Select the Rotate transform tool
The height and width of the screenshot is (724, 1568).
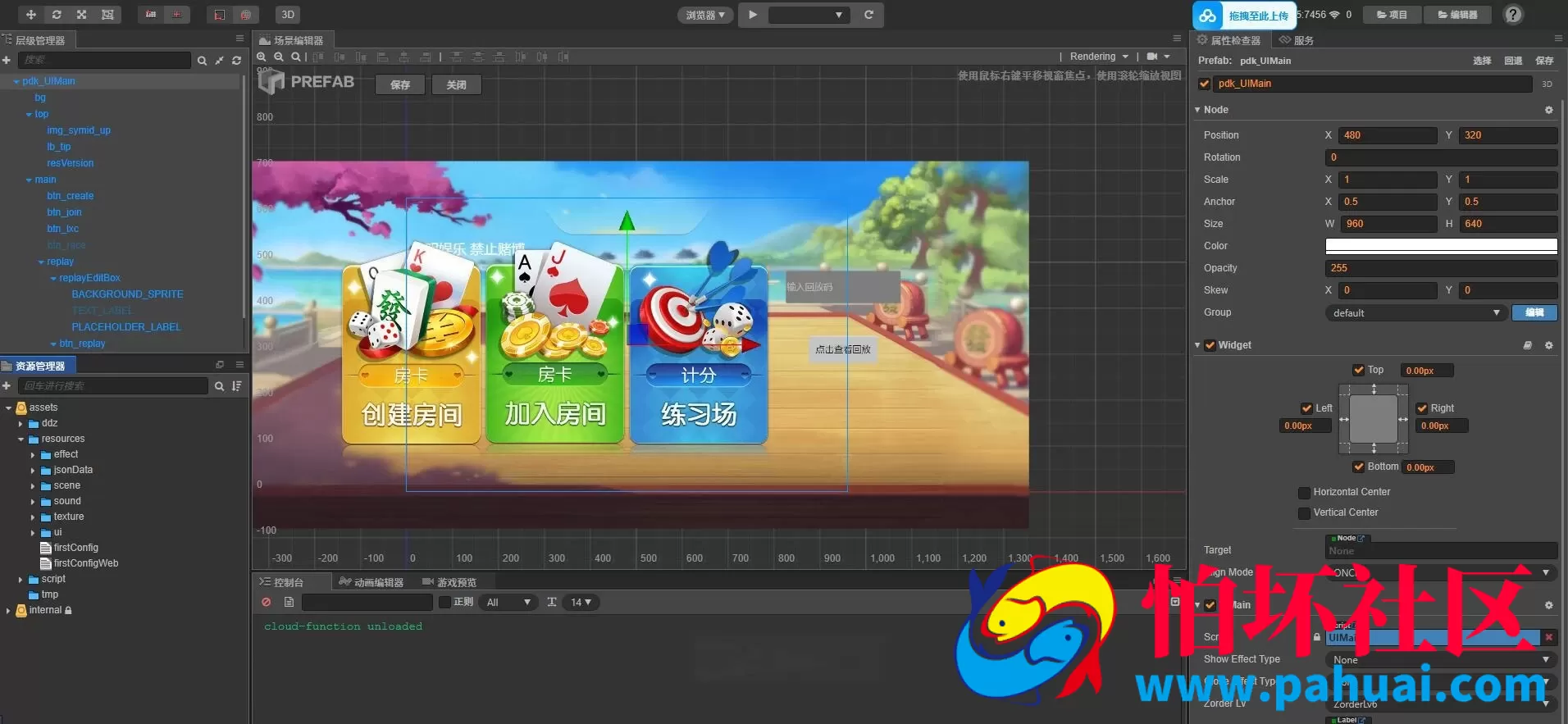point(57,15)
